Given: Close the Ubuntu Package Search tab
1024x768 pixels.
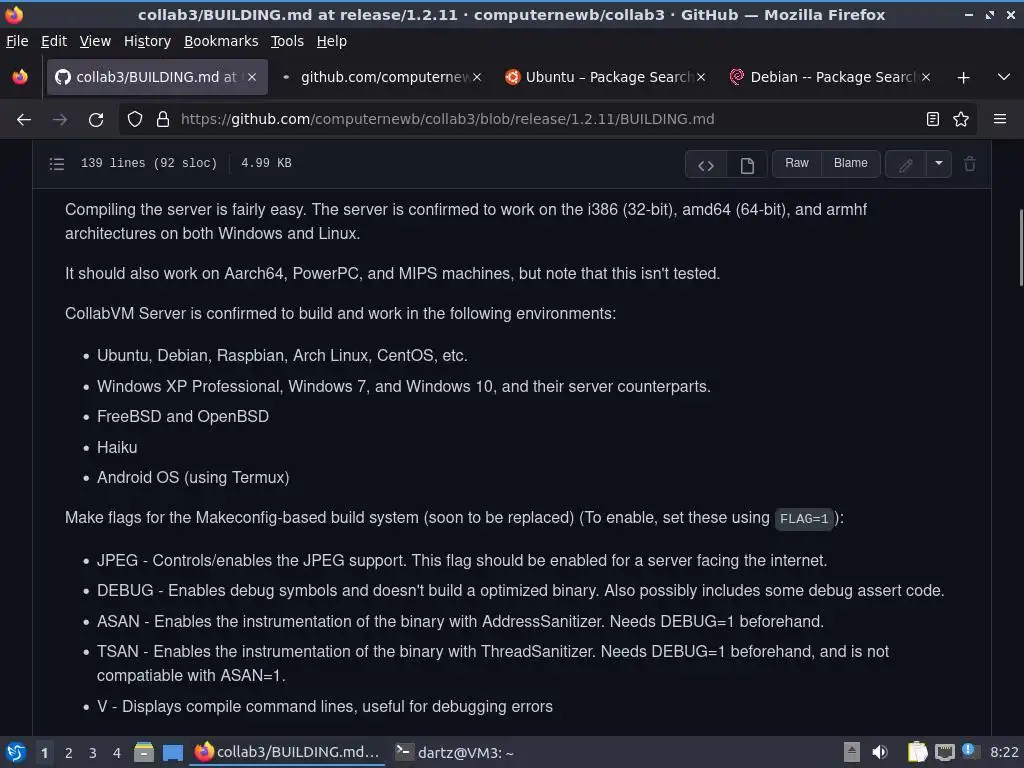Looking at the screenshot, I should [x=701, y=77].
